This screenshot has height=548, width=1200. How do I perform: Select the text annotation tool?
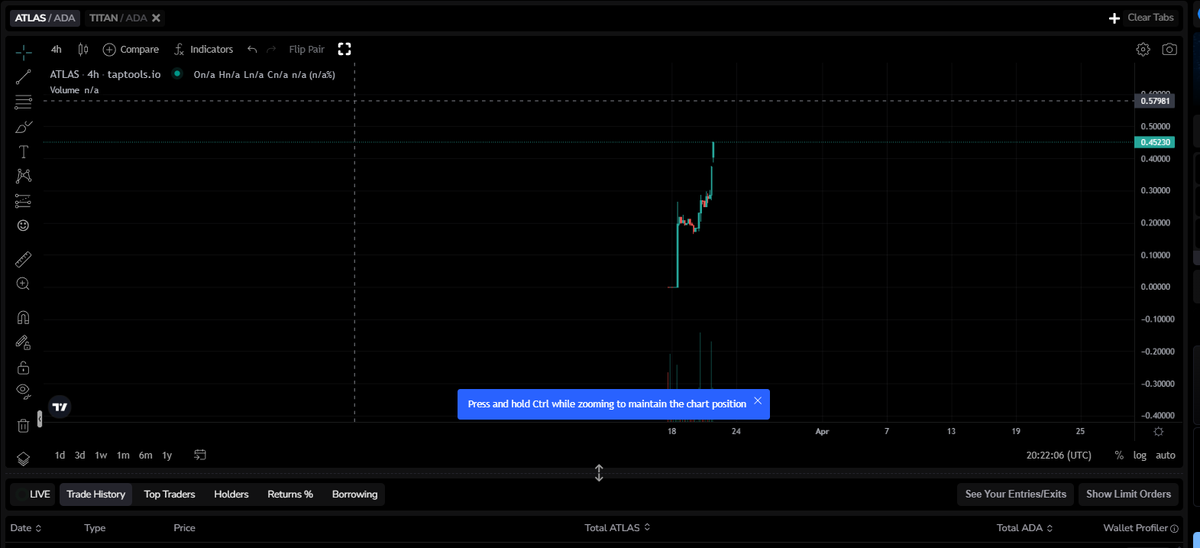click(23, 151)
